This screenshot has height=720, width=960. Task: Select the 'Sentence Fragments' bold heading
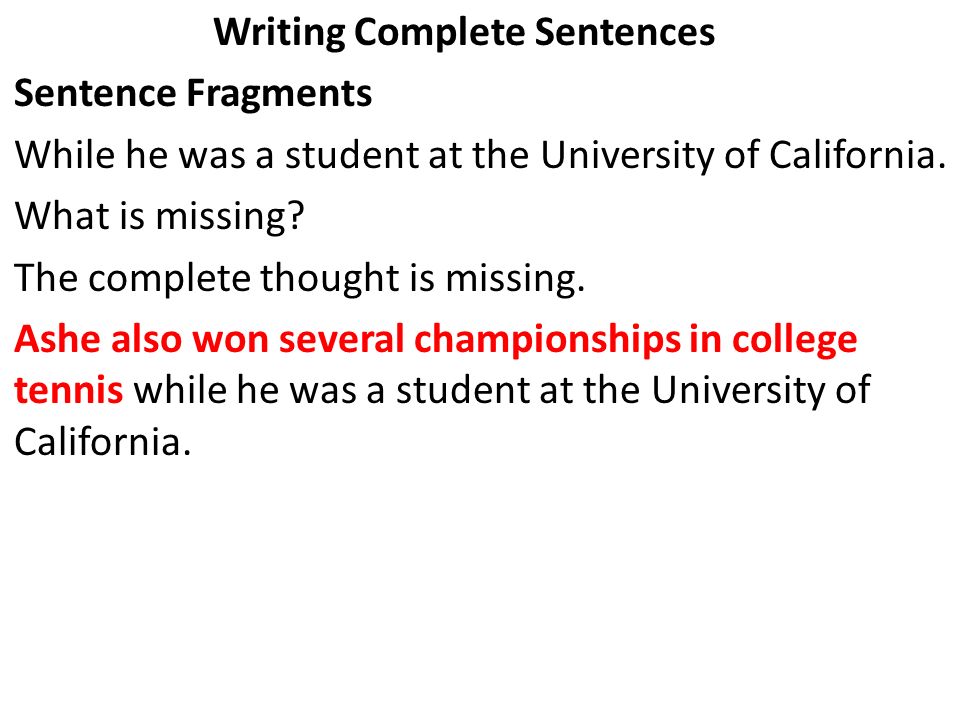pos(193,93)
